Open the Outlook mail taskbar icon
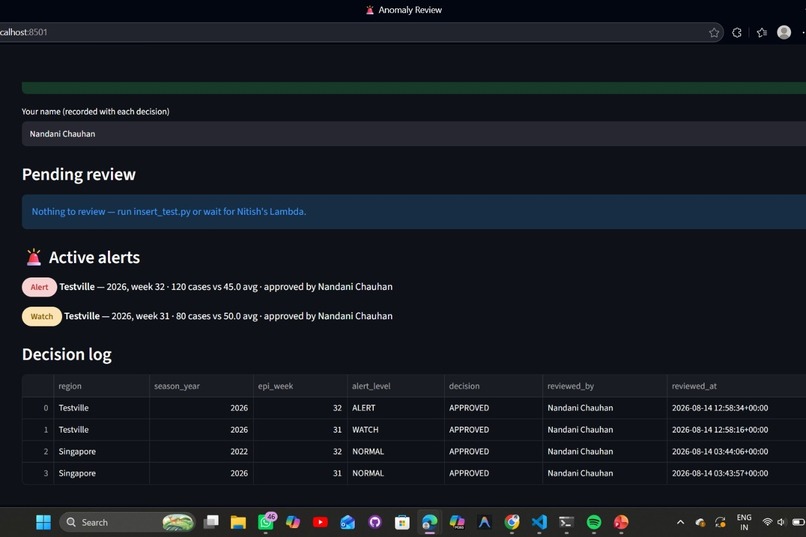The width and height of the screenshot is (806, 537). pos(347,523)
